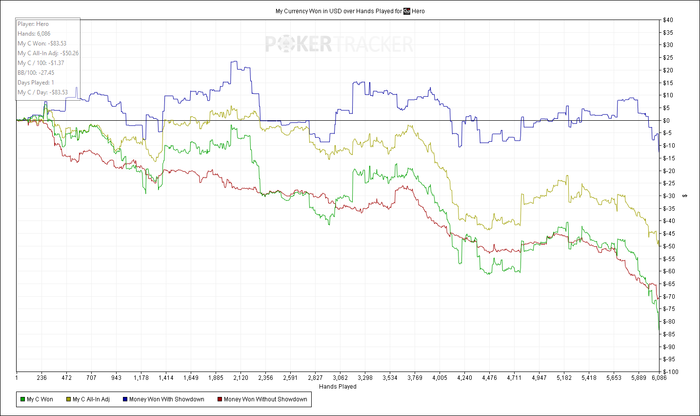Click the 'Days Played: 1' stat line
Image resolution: width=700 pixels, height=416 pixels.
click(x=36, y=83)
